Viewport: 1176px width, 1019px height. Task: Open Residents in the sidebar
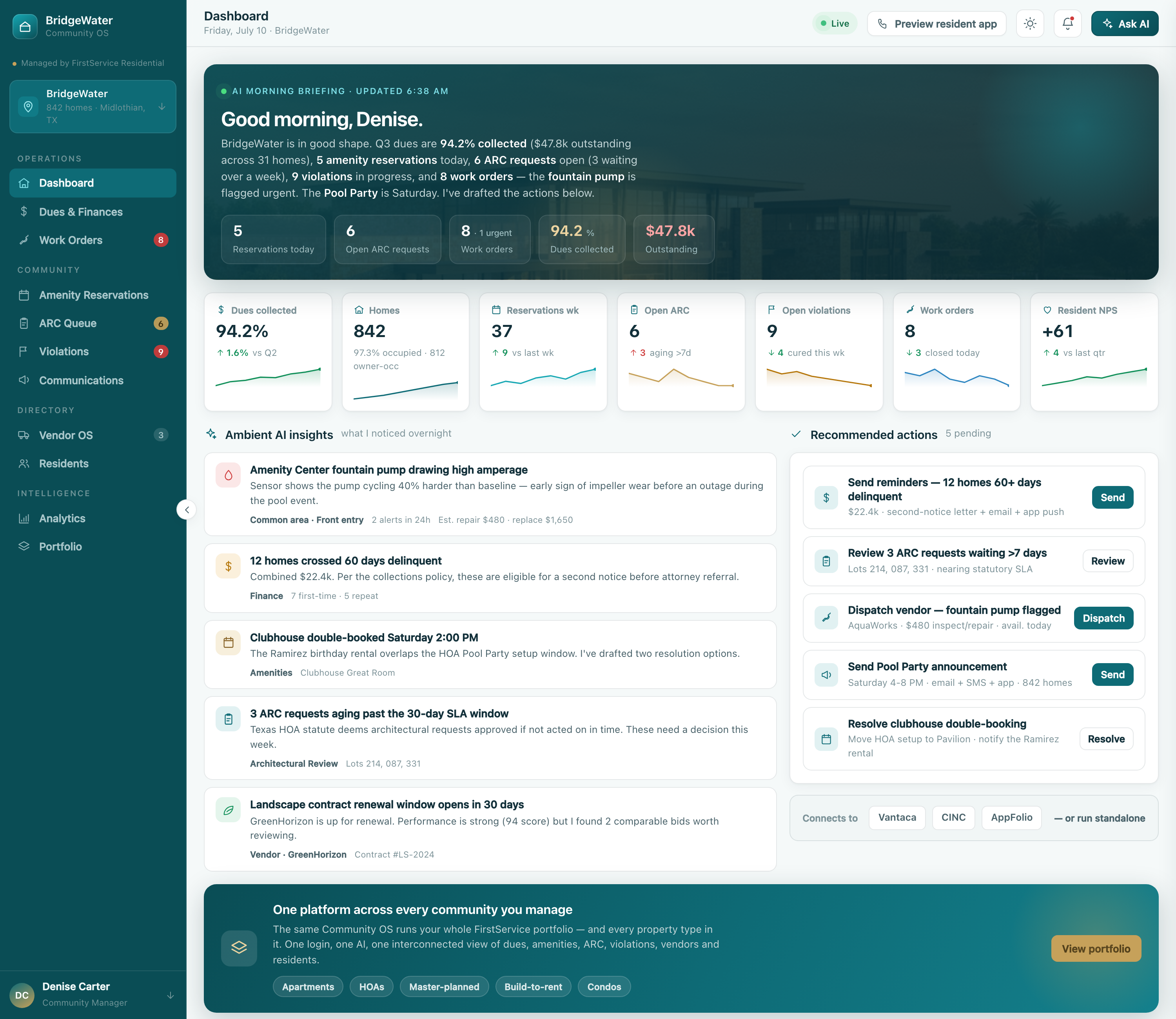(x=93, y=463)
